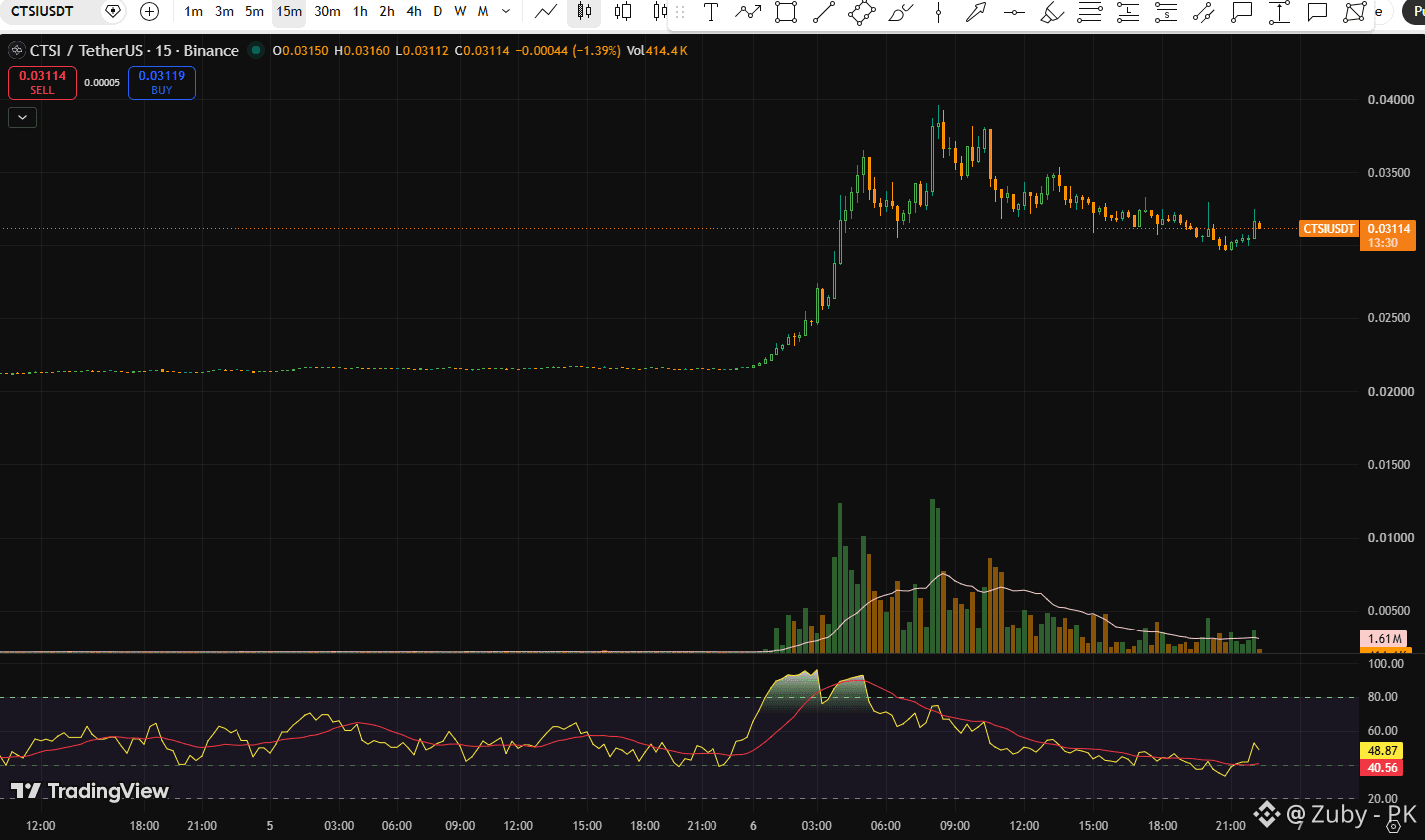Screen dimensions: 1425x840
Task: Select the Vertical Line tool
Action: (938, 12)
